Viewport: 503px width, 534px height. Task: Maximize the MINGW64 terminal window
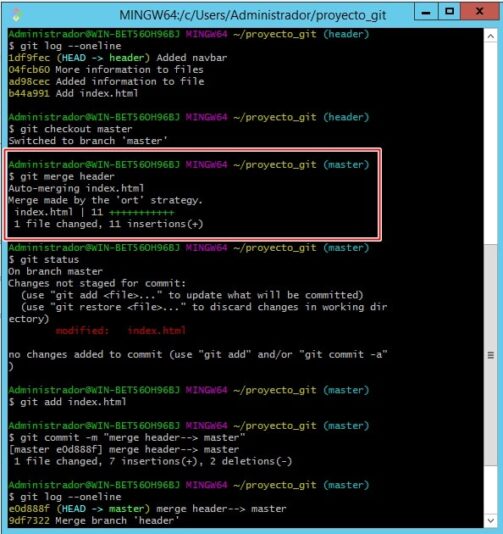point(449,12)
